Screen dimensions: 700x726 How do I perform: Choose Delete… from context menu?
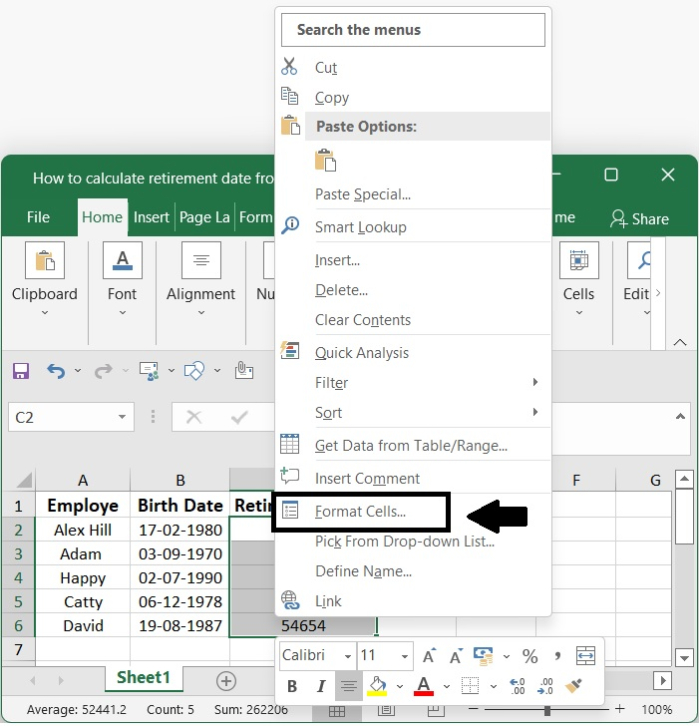coord(341,290)
